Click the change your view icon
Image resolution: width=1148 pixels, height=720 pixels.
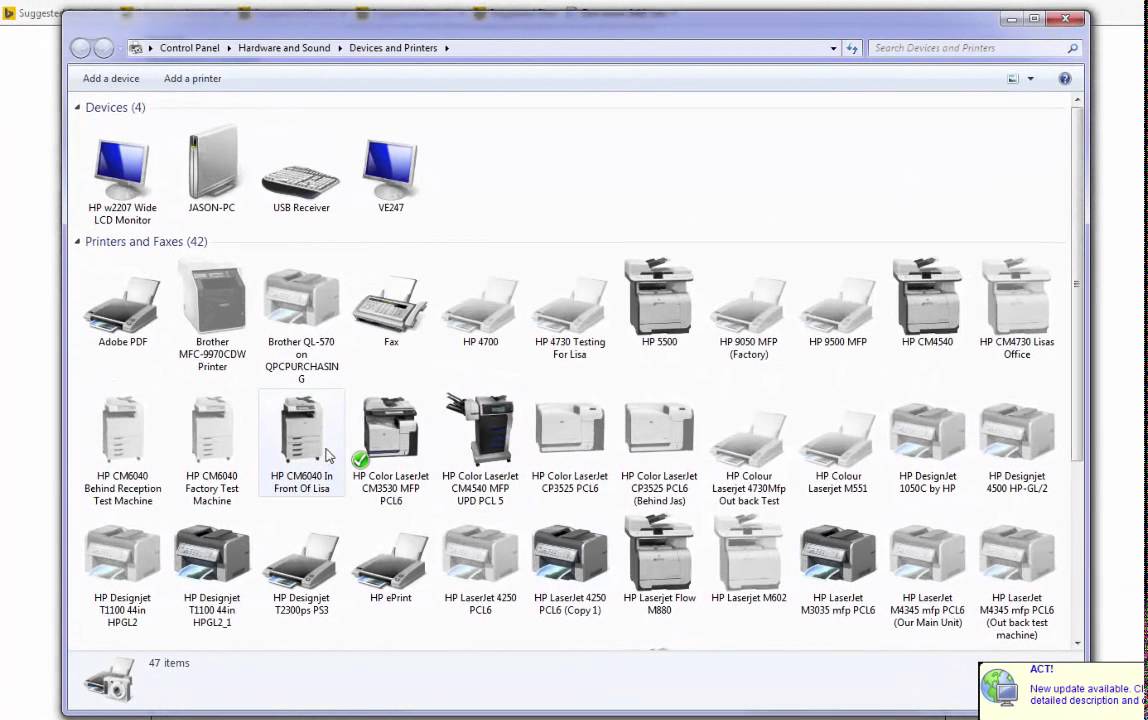[1013, 78]
